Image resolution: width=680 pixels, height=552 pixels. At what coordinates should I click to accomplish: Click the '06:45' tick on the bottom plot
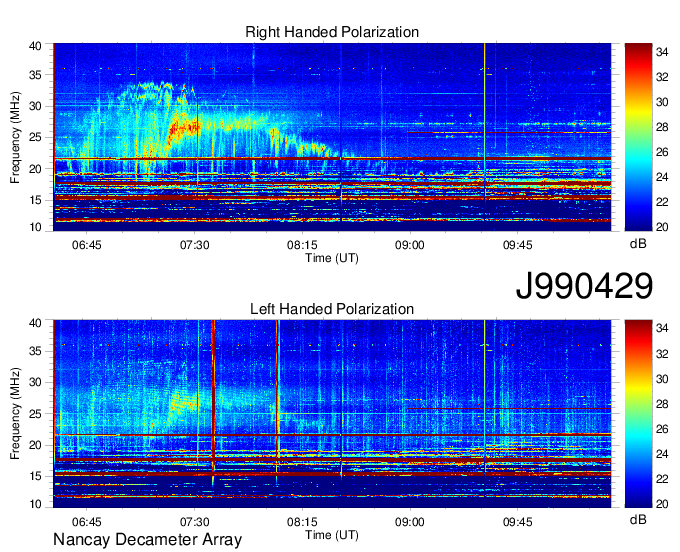[86, 522]
